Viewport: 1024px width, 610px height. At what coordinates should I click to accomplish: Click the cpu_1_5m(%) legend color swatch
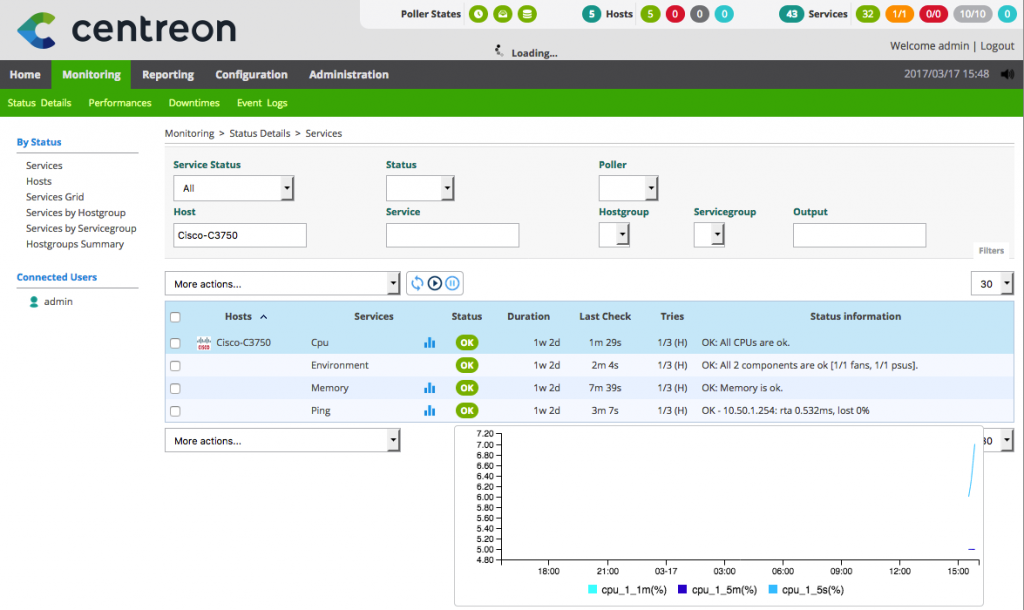coord(682,589)
